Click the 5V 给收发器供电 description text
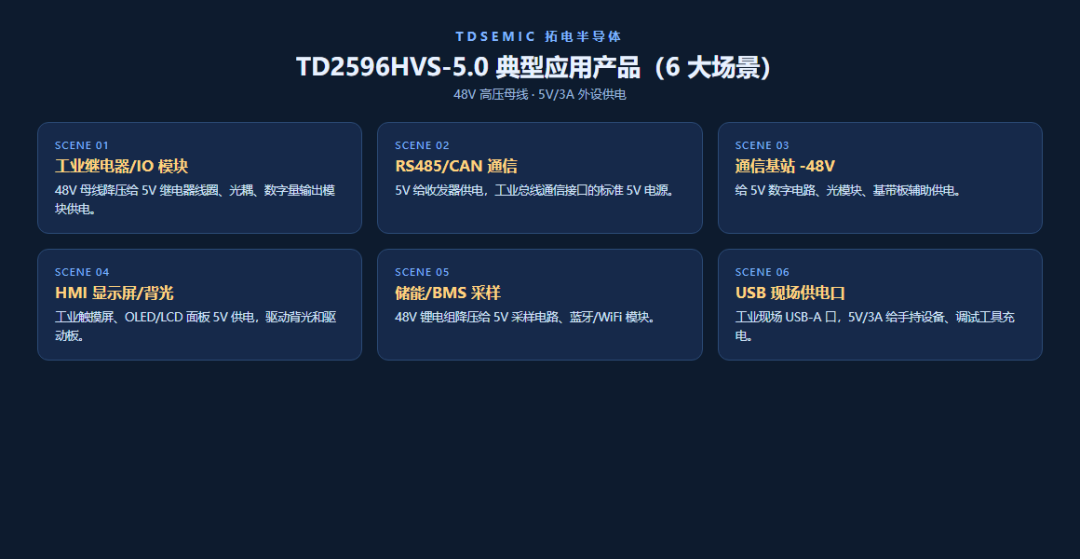 (535, 190)
